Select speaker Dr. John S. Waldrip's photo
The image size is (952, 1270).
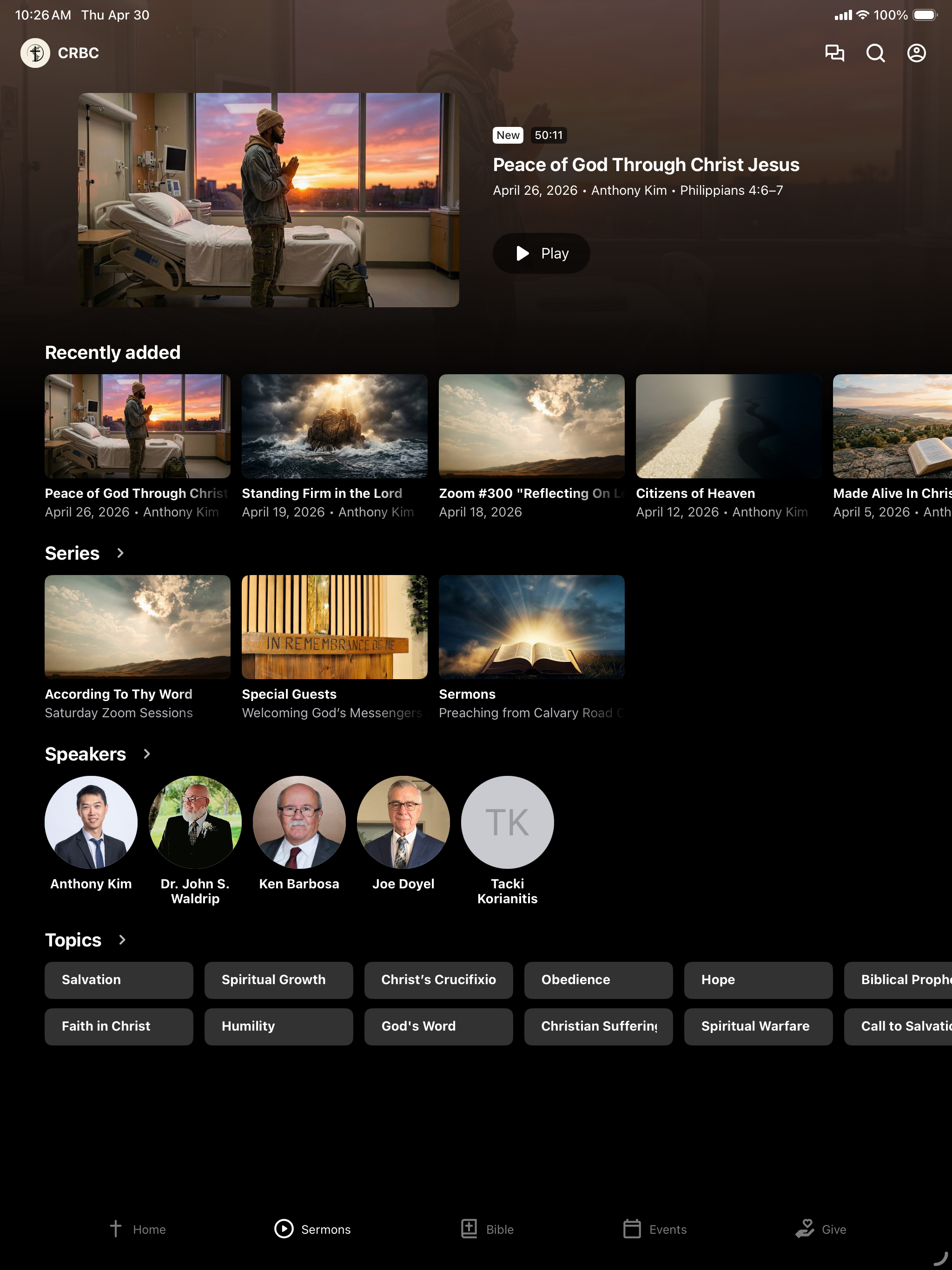tap(195, 822)
